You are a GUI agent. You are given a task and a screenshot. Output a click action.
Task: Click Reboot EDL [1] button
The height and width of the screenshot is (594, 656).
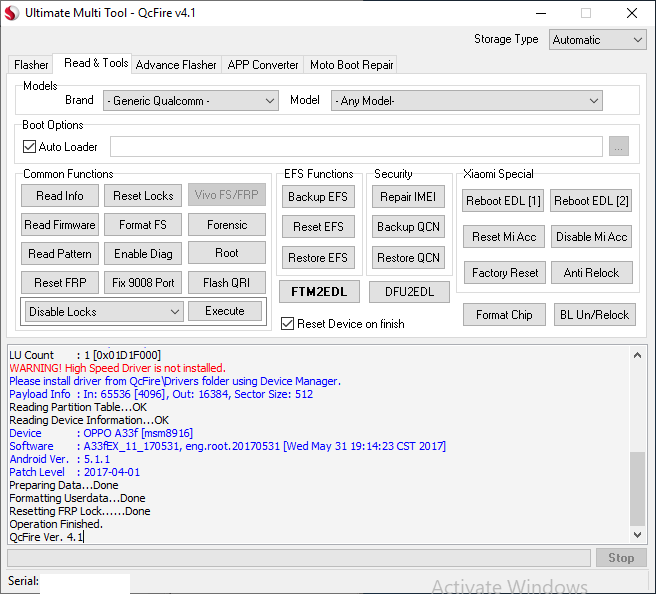503,201
